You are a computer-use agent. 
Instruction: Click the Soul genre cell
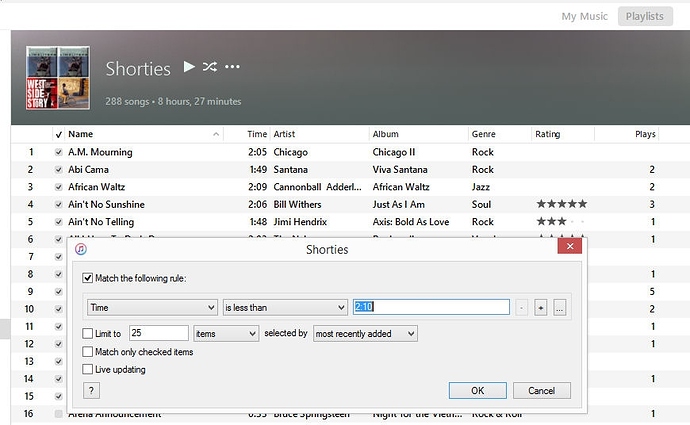coord(481,205)
